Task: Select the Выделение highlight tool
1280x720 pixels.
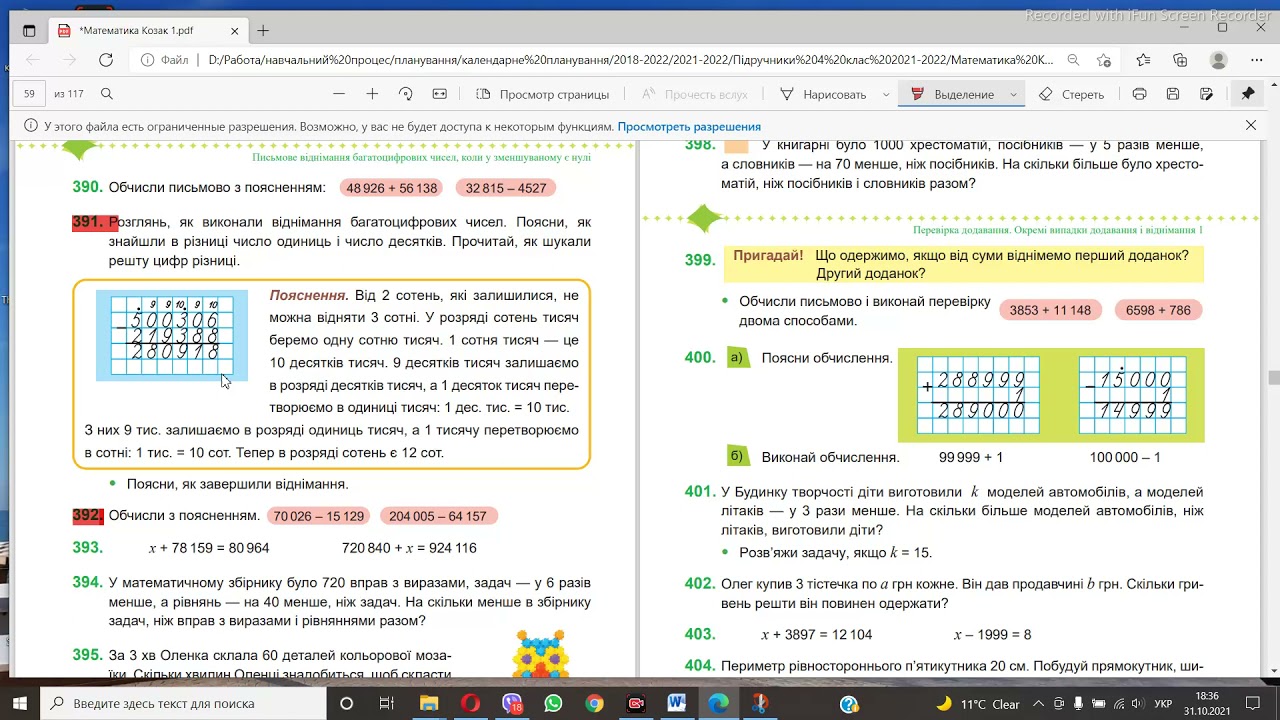Action: coord(953,94)
